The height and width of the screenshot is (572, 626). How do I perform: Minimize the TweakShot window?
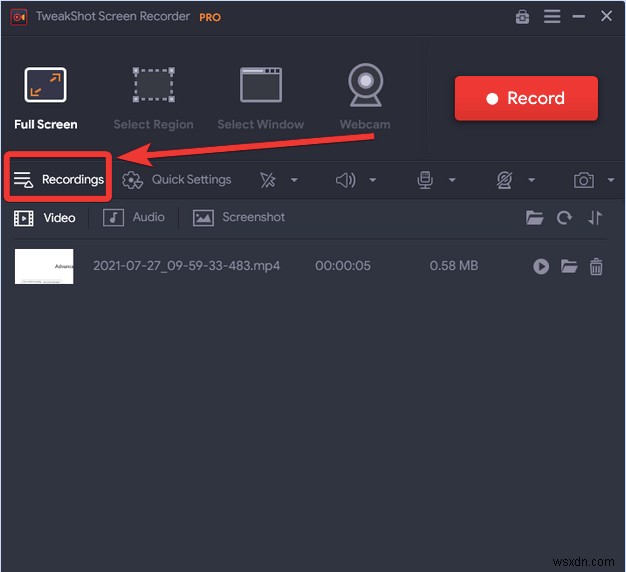(x=578, y=17)
